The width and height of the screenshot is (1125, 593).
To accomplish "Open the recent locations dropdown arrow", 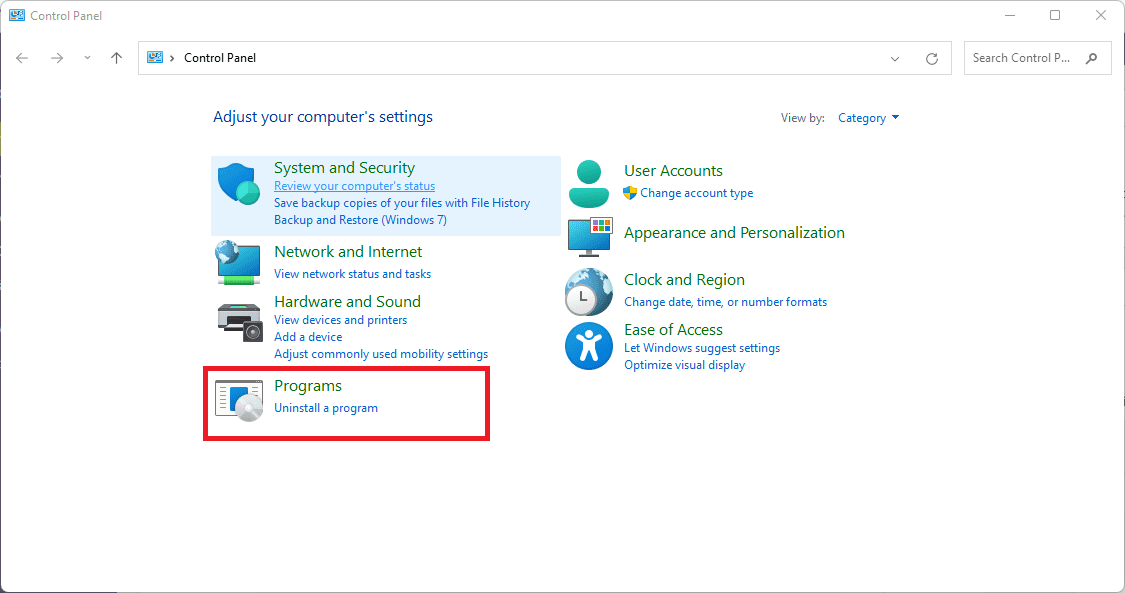I will point(87,58).
